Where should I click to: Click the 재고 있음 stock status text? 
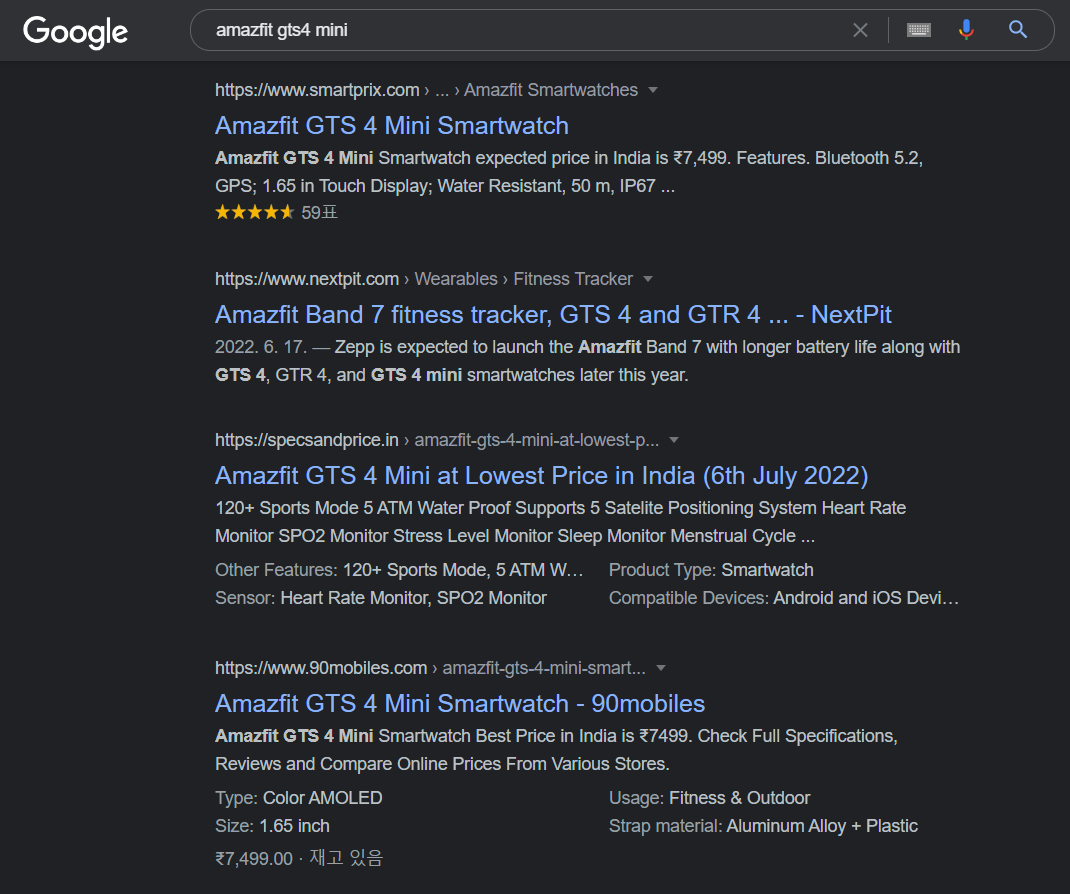coord(346,858)
